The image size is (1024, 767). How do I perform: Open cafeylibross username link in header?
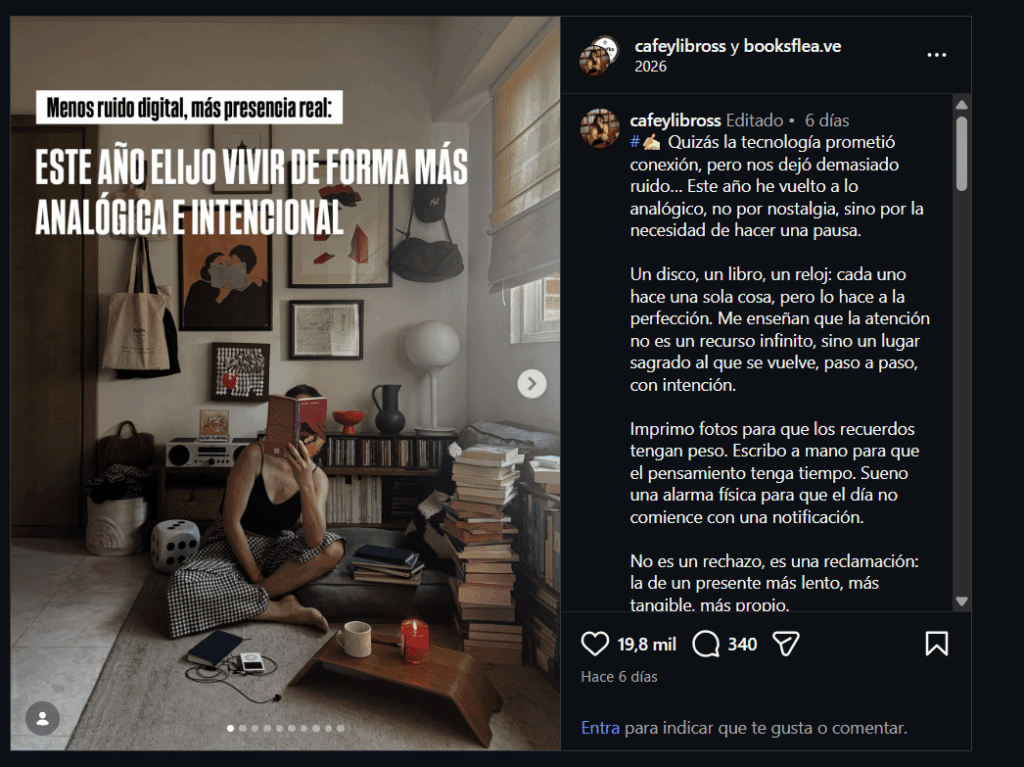point(680,46)
